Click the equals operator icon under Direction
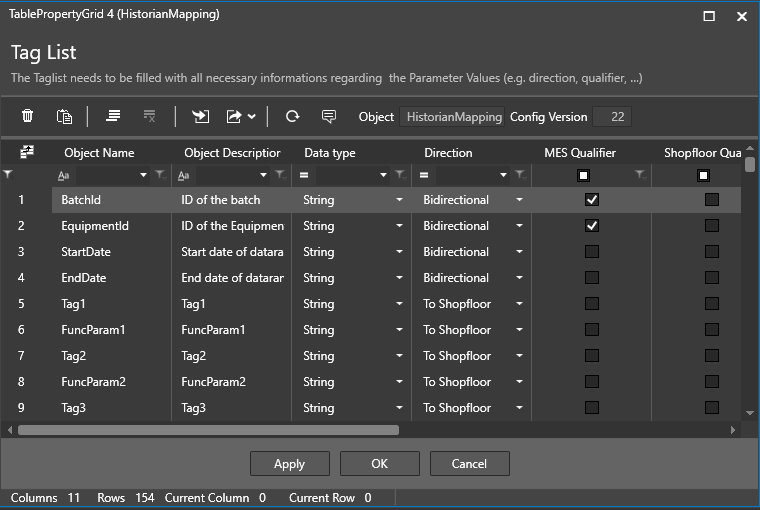The height and width of the screenshot is (510, 760). tap(424, 175)
